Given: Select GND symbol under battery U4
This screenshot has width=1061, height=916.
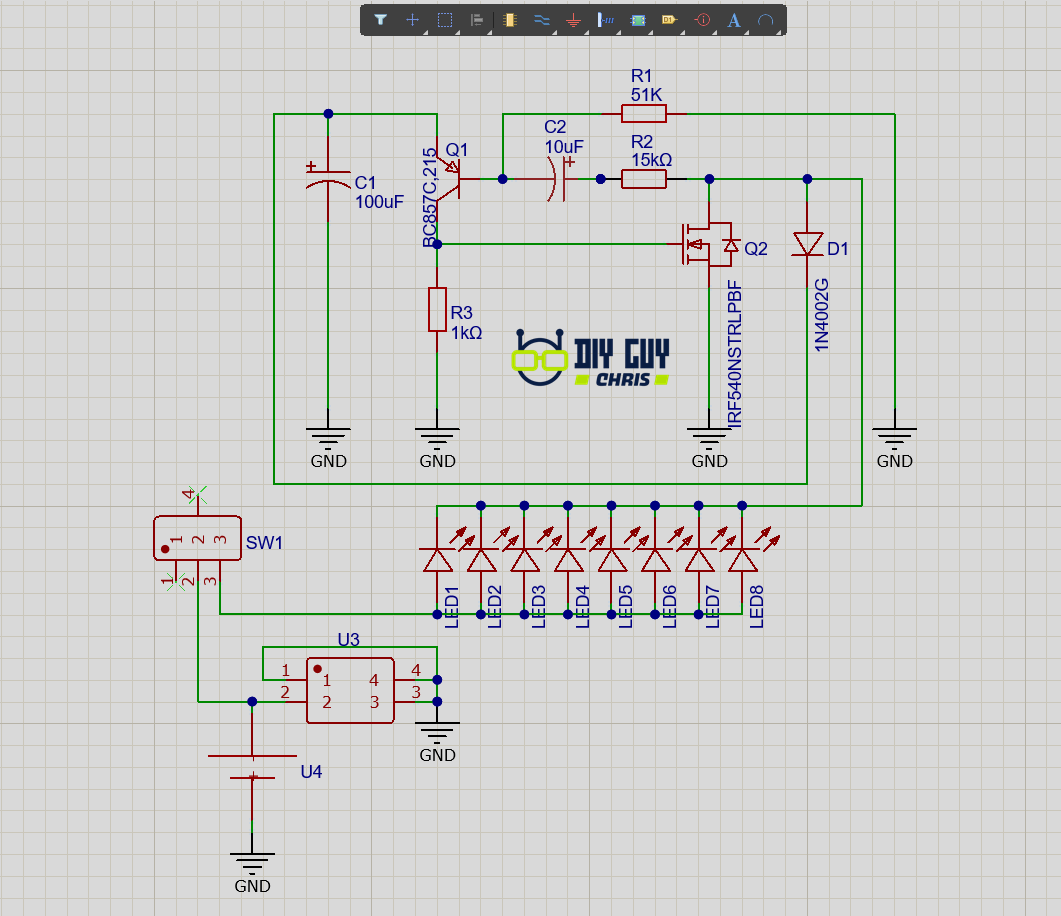Looking at the screenshot, I should click(252, 865).
